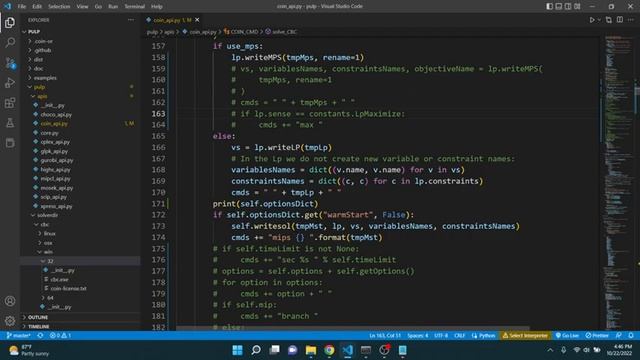This screenshot has height=360, width=640.
Task: Click the feedback icon in status bar
Action: pos(619,336)
